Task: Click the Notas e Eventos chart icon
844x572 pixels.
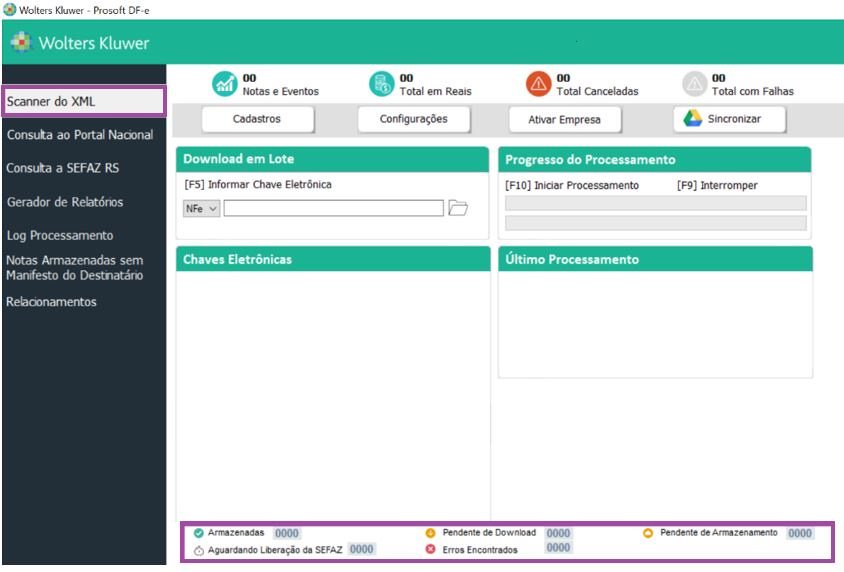Action: [x=224, y=84]
